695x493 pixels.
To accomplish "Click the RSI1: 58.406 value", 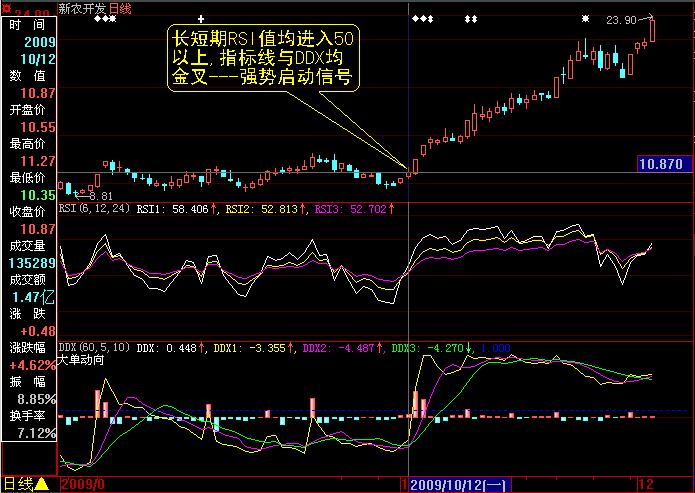I will tap(172, 209).
